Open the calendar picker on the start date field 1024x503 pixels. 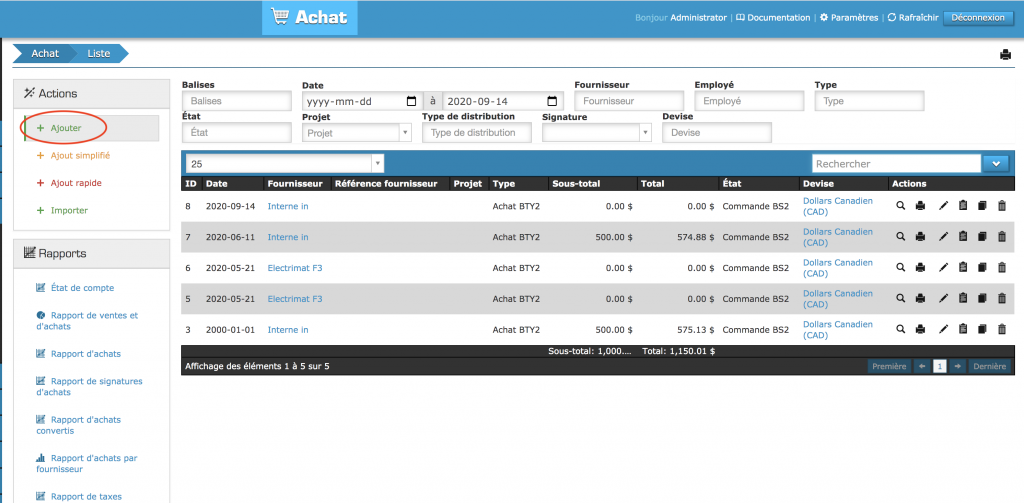point(412,101)
